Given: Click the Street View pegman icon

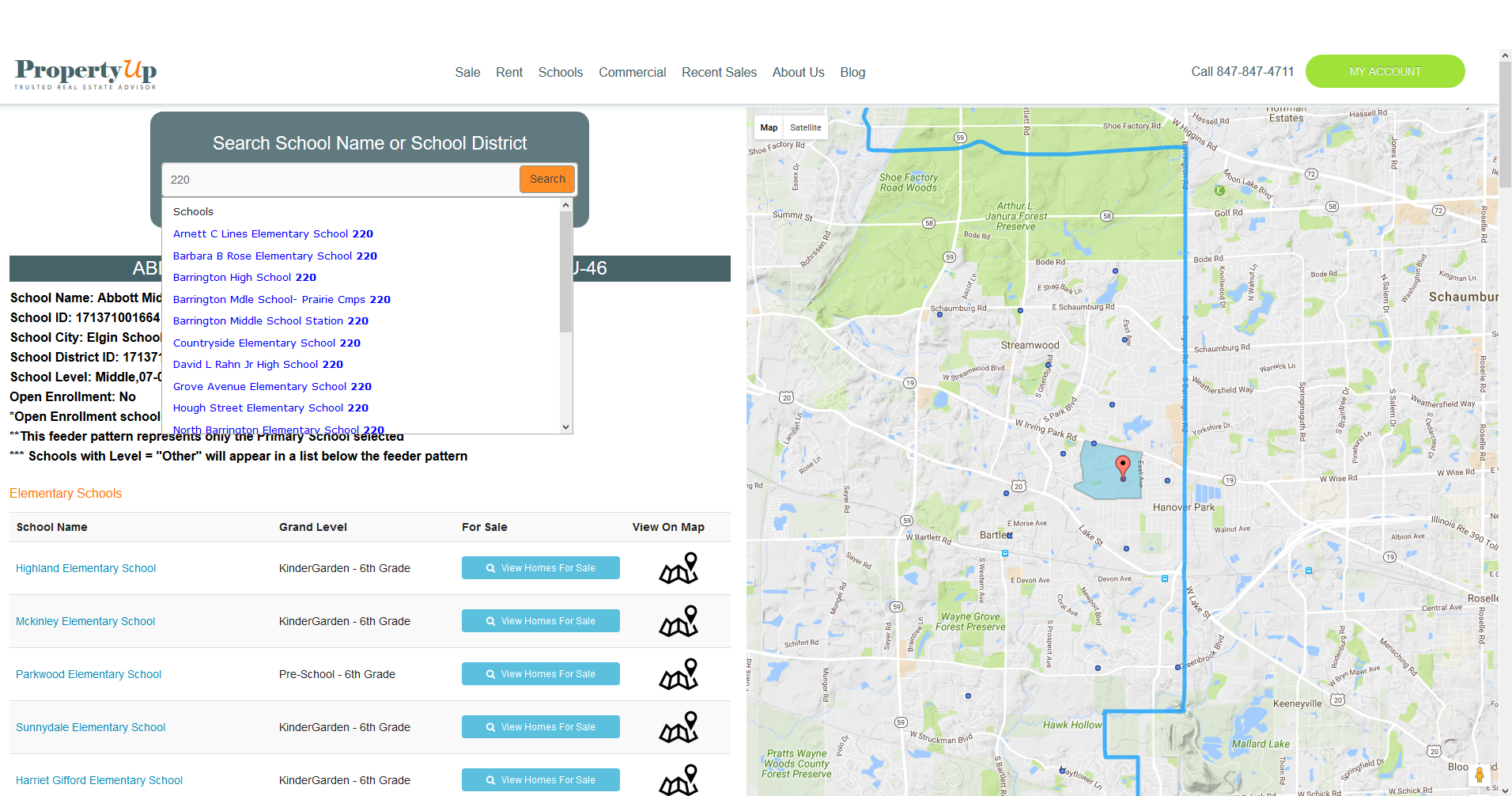Looking at the screenshot, I should (x=1479, y=774).
